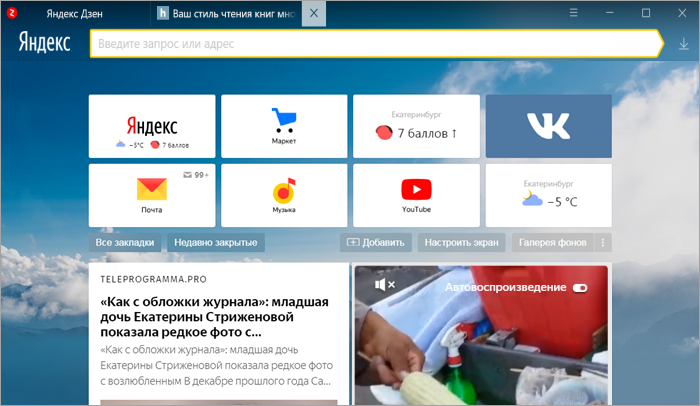Open the downloads arrow icon
This screenshot has width=700, height=406.
pyautogui.click(x=683, y=44)
